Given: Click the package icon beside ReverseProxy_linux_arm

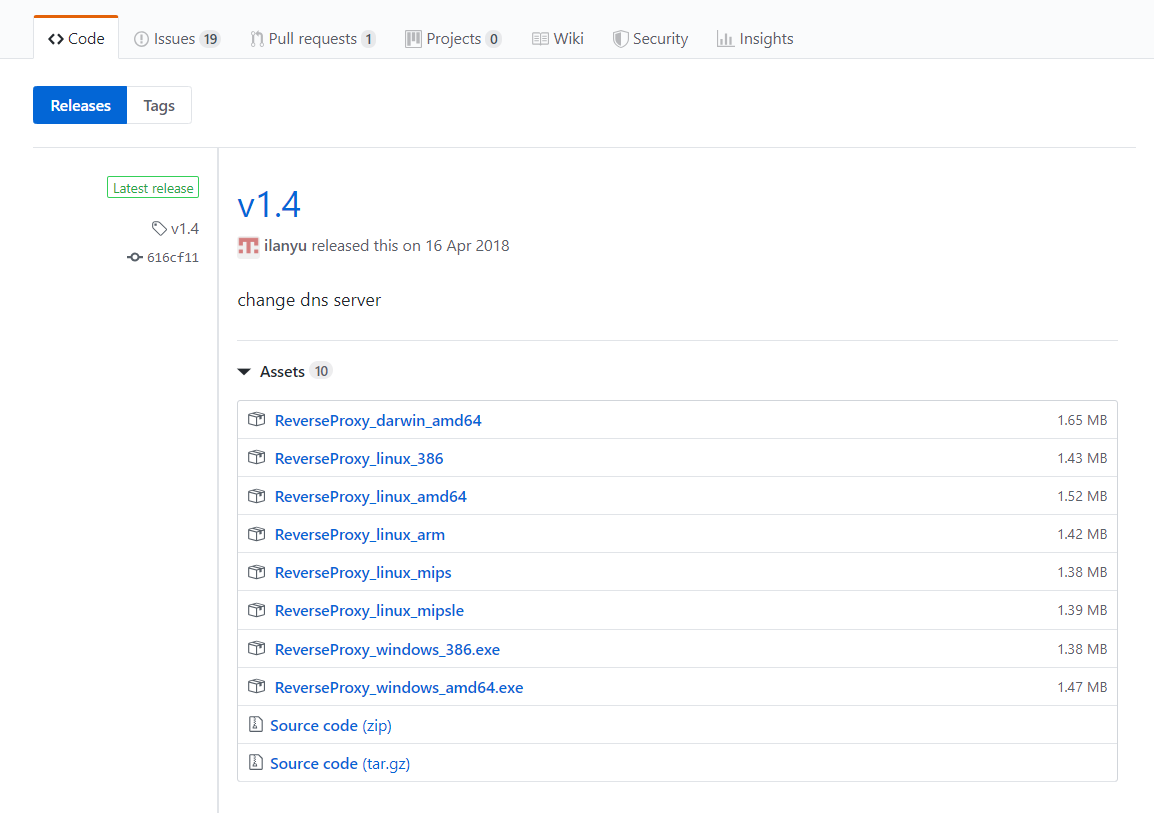Looking at the screenshot, I should pos(256,534).
